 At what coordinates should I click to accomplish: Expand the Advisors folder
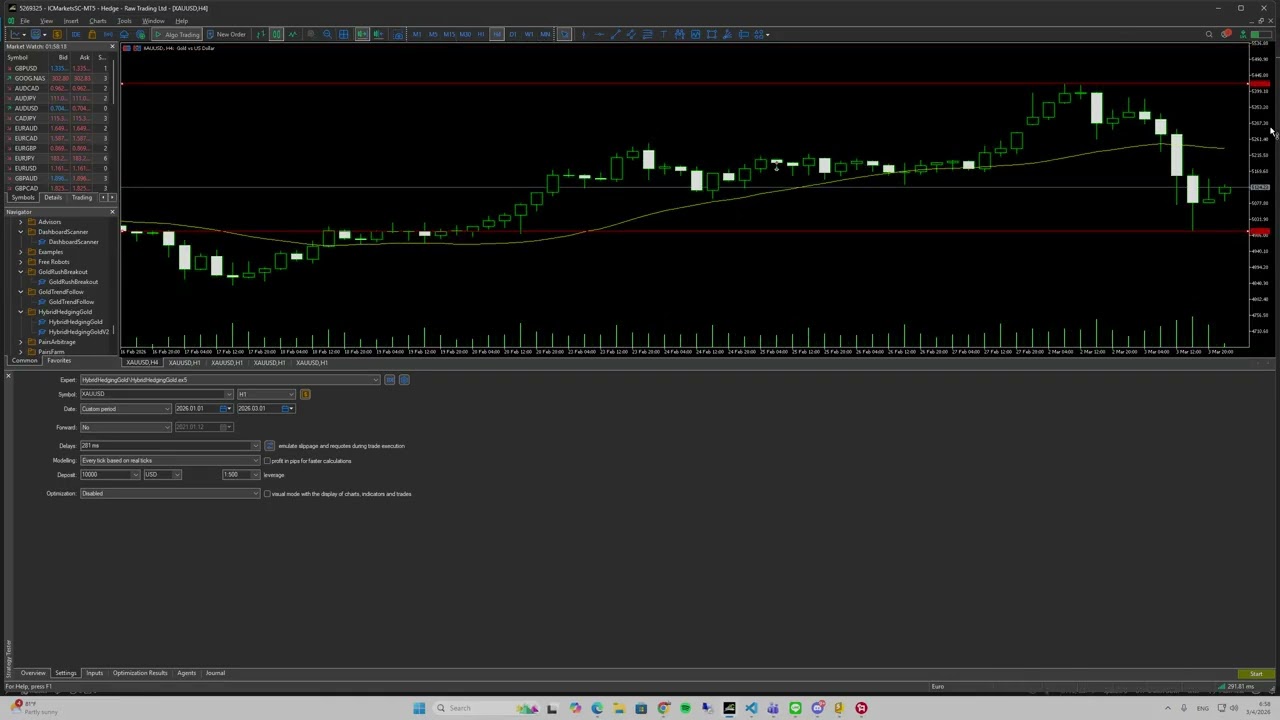pos(20,222)
